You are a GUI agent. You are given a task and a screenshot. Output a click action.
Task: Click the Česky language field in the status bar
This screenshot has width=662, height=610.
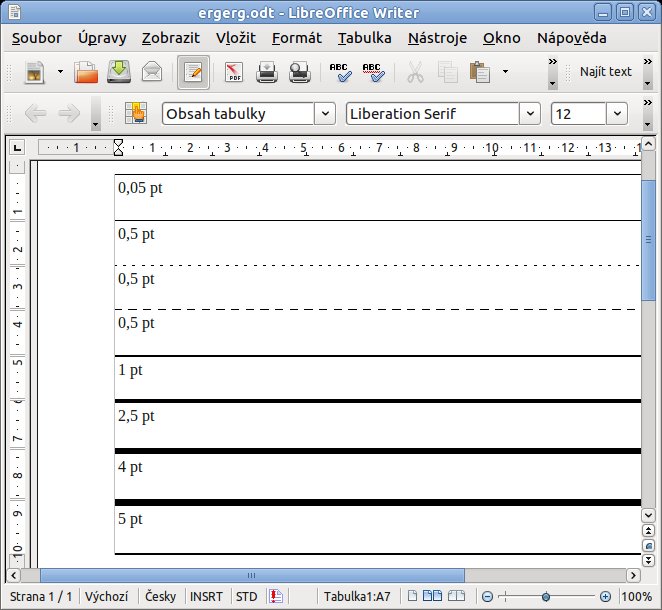click(160, 596)
